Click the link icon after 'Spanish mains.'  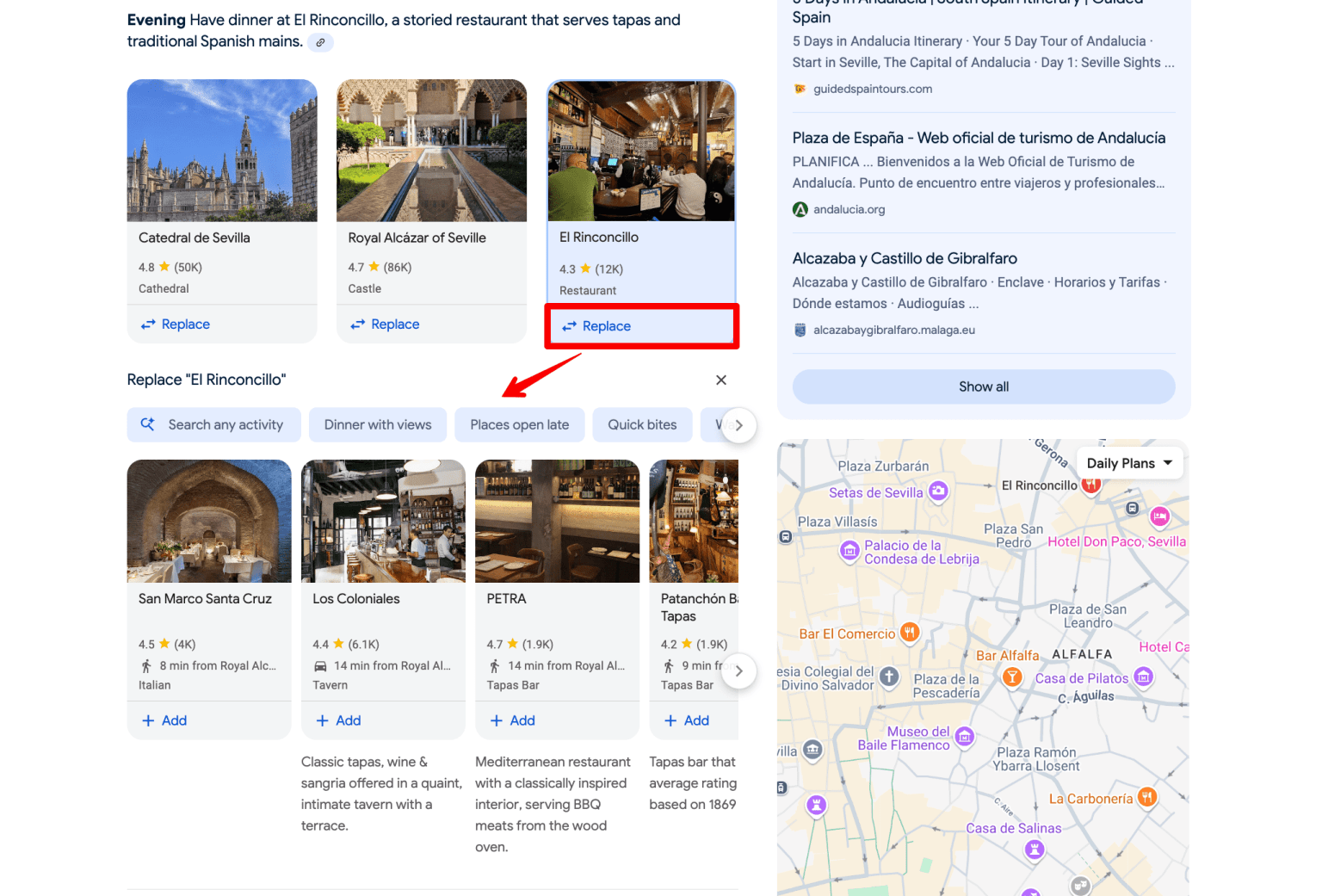(x=321, y=42)
